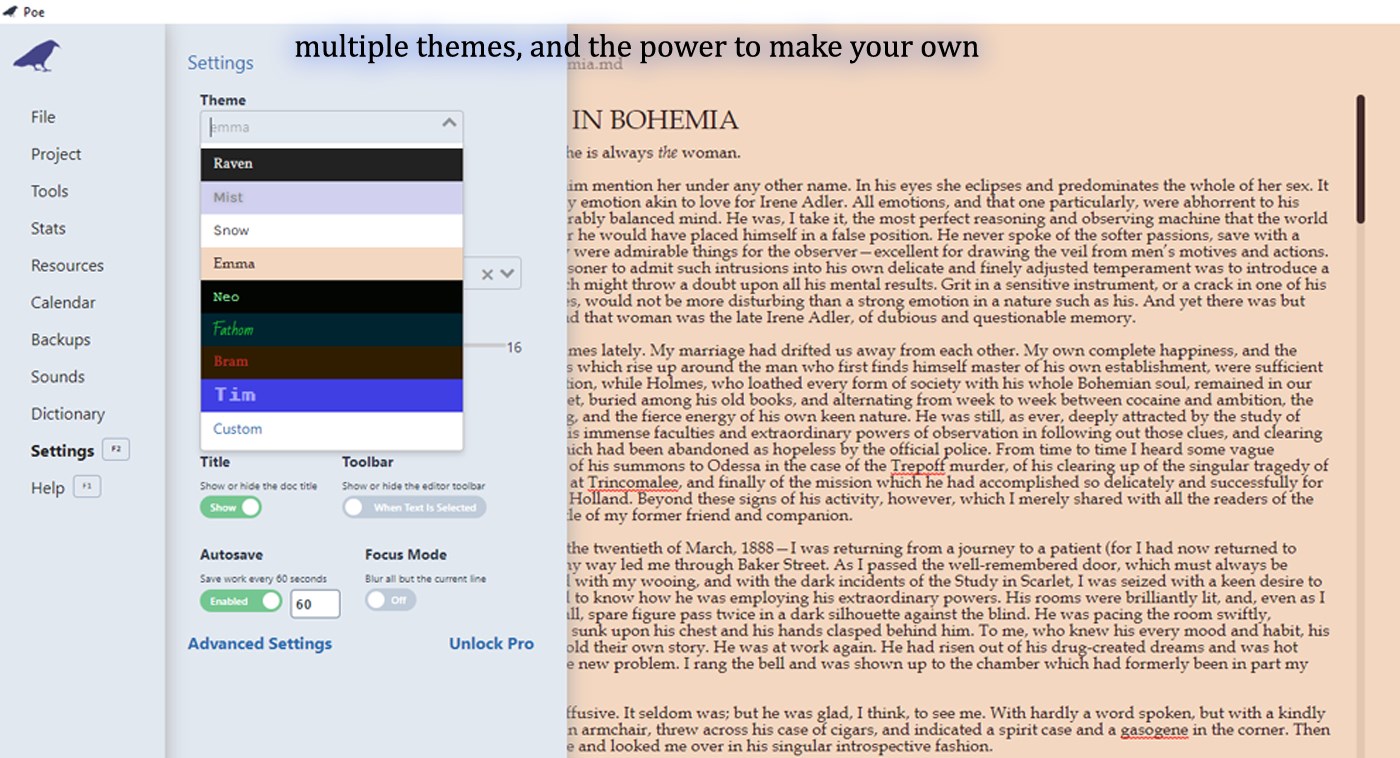The image size is (1400, 758).
Task: Click the underlined word gasogene
Action: (x=1155, y=730)
